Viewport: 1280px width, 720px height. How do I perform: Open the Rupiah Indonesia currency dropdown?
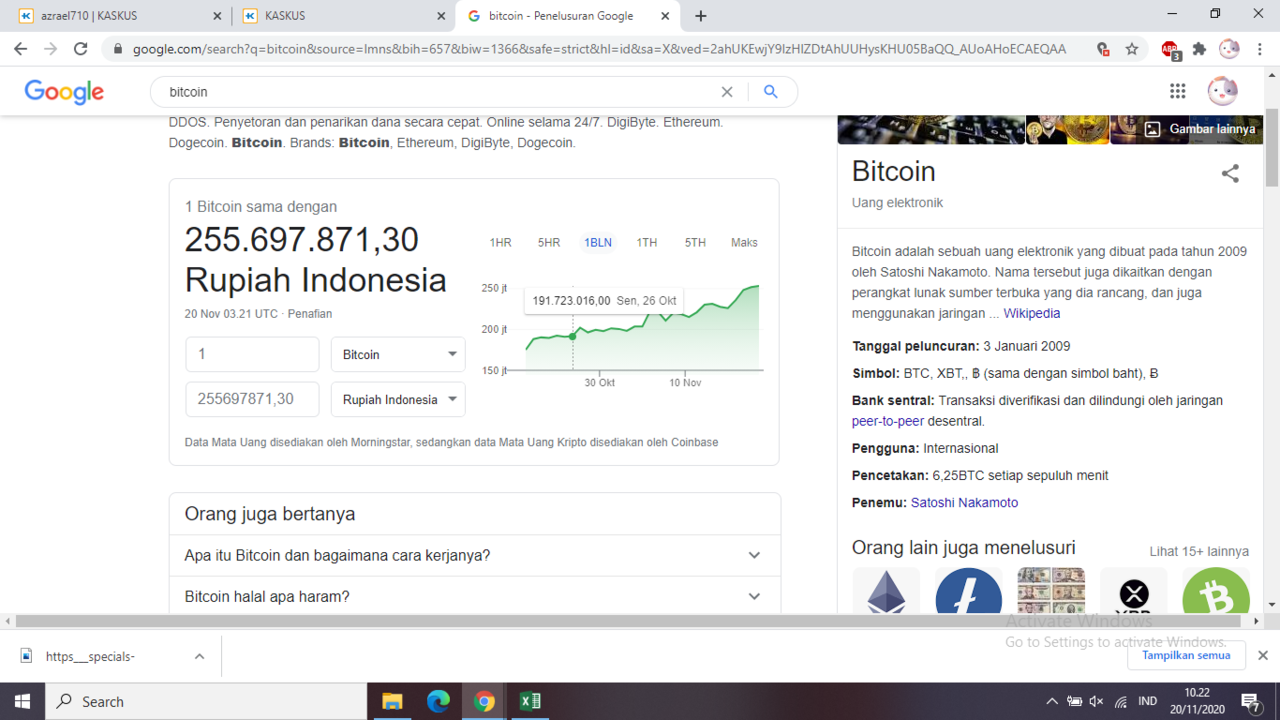[397, 399]
